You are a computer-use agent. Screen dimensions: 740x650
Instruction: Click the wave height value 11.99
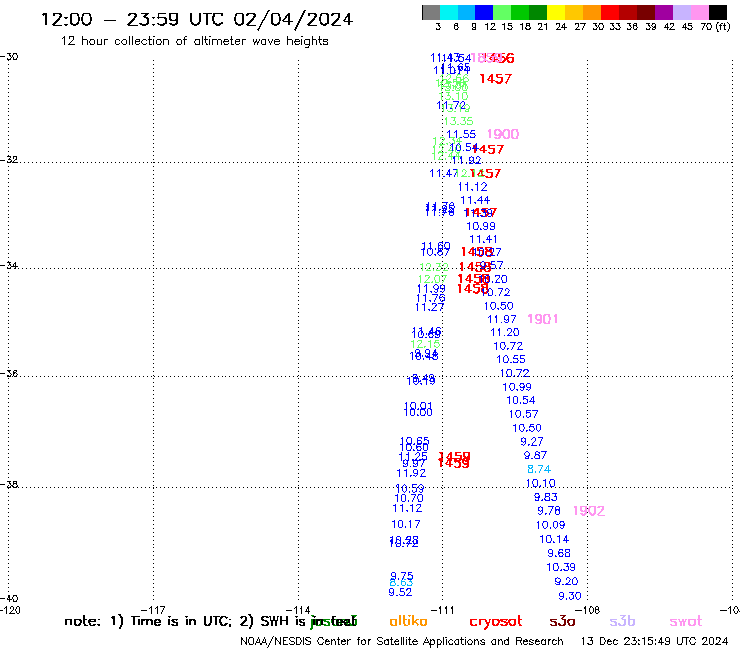431,289
